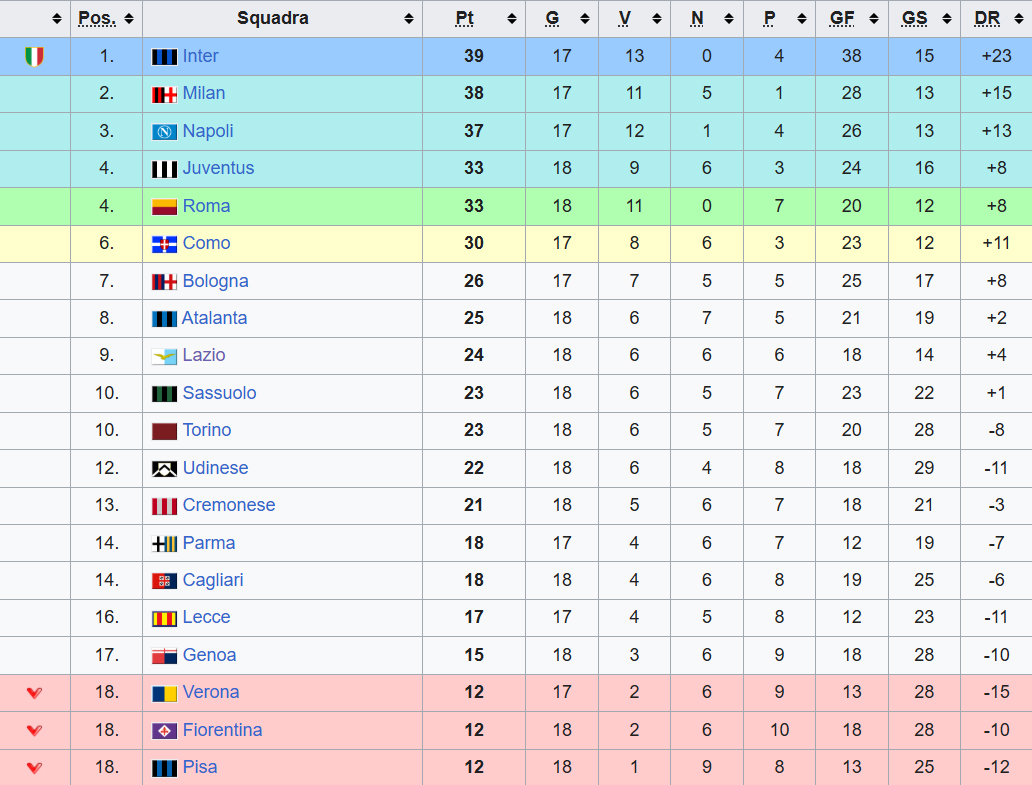Click the relegation arrow icon beside Verona
The image size is (1032, 785).
[x=34, y=693]
